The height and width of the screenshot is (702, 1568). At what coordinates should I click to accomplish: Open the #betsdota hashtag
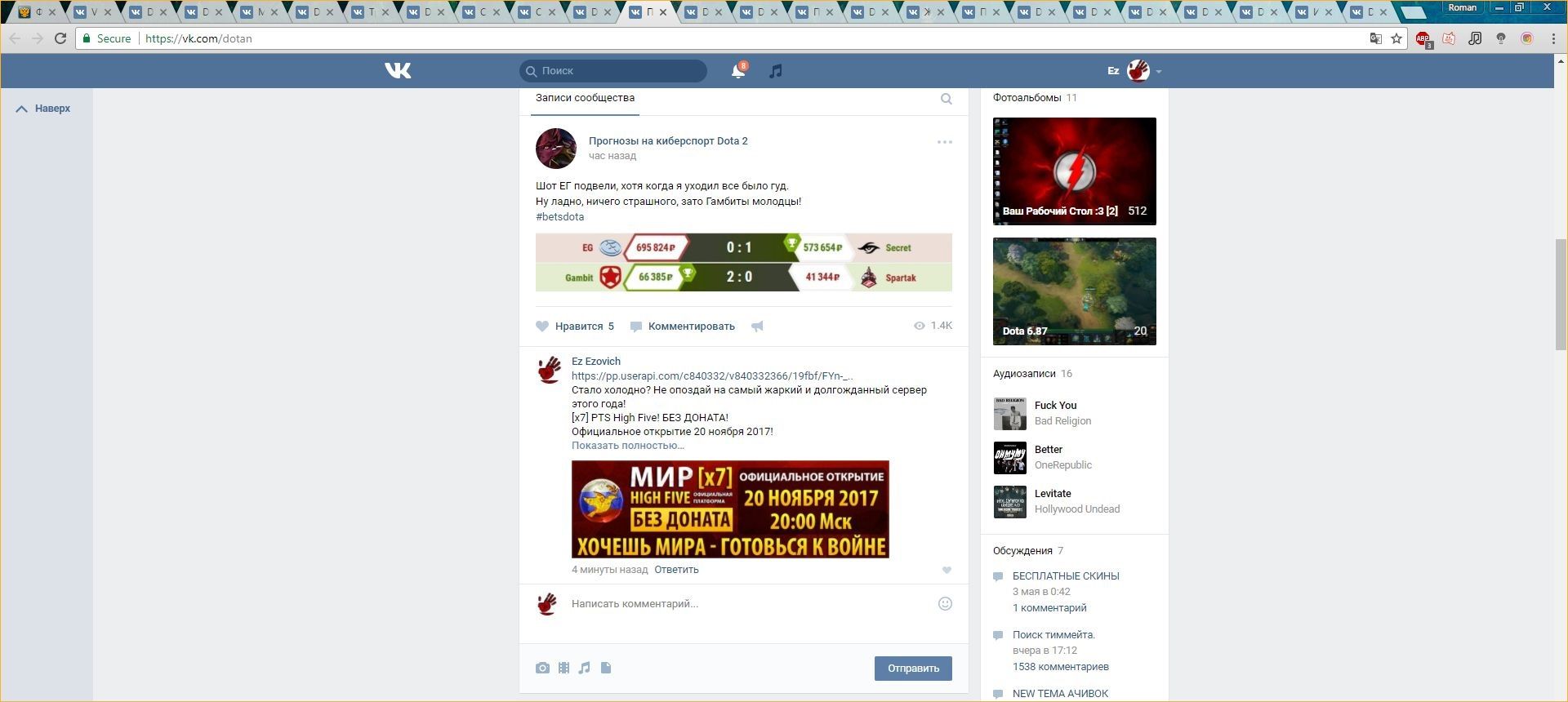pyautogui.click(x=560, y=217)
